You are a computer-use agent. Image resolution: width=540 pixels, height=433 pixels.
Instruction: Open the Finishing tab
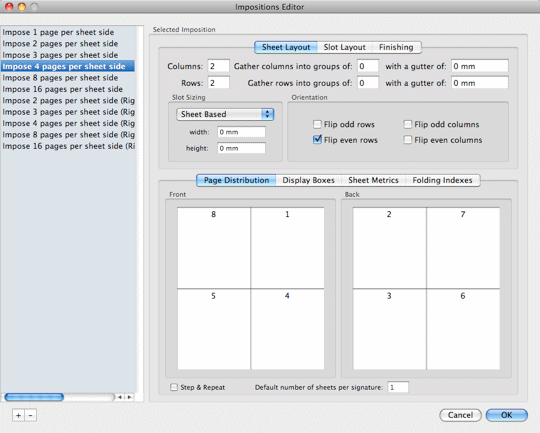pyautogui.click(x=396, y=47)
